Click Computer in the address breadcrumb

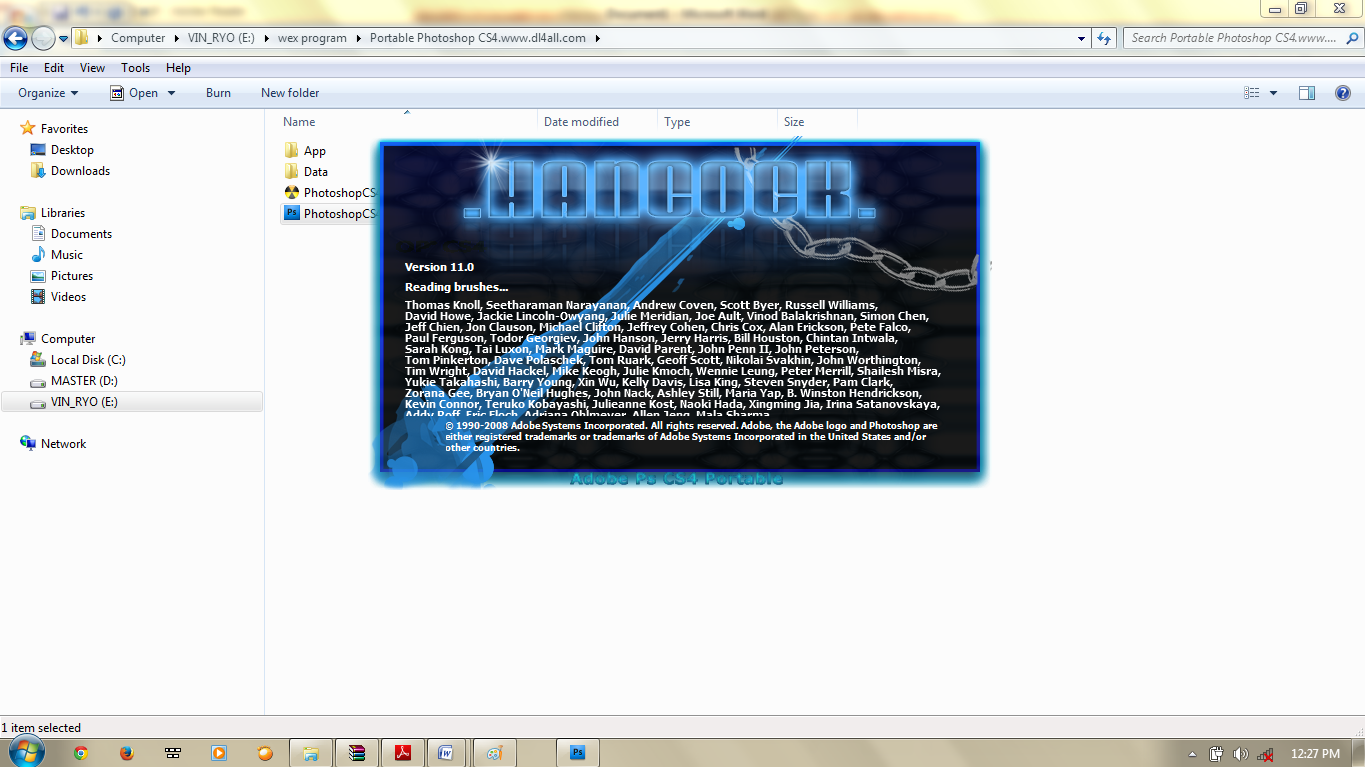138,38
